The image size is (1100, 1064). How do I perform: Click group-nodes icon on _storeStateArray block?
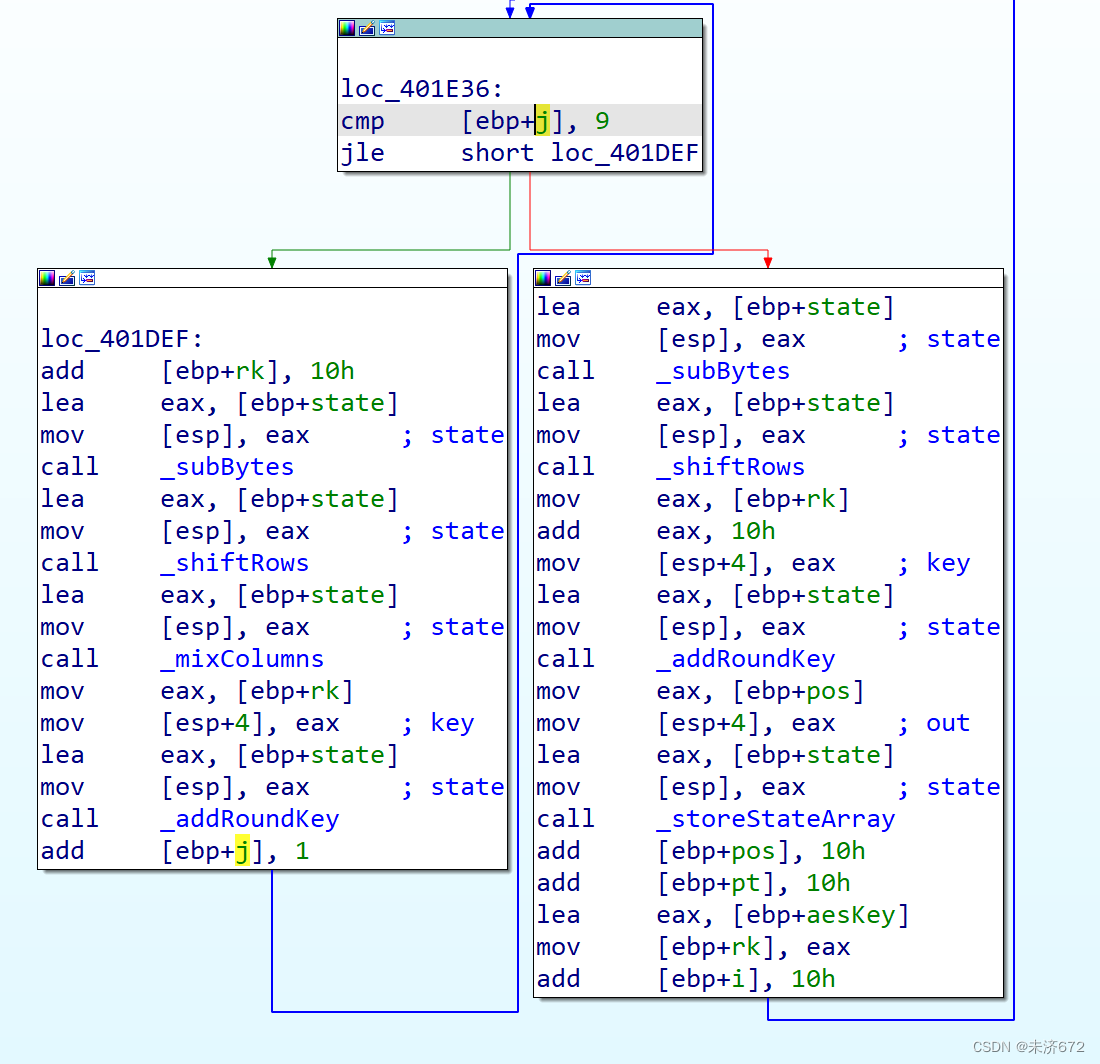(583, 278)
